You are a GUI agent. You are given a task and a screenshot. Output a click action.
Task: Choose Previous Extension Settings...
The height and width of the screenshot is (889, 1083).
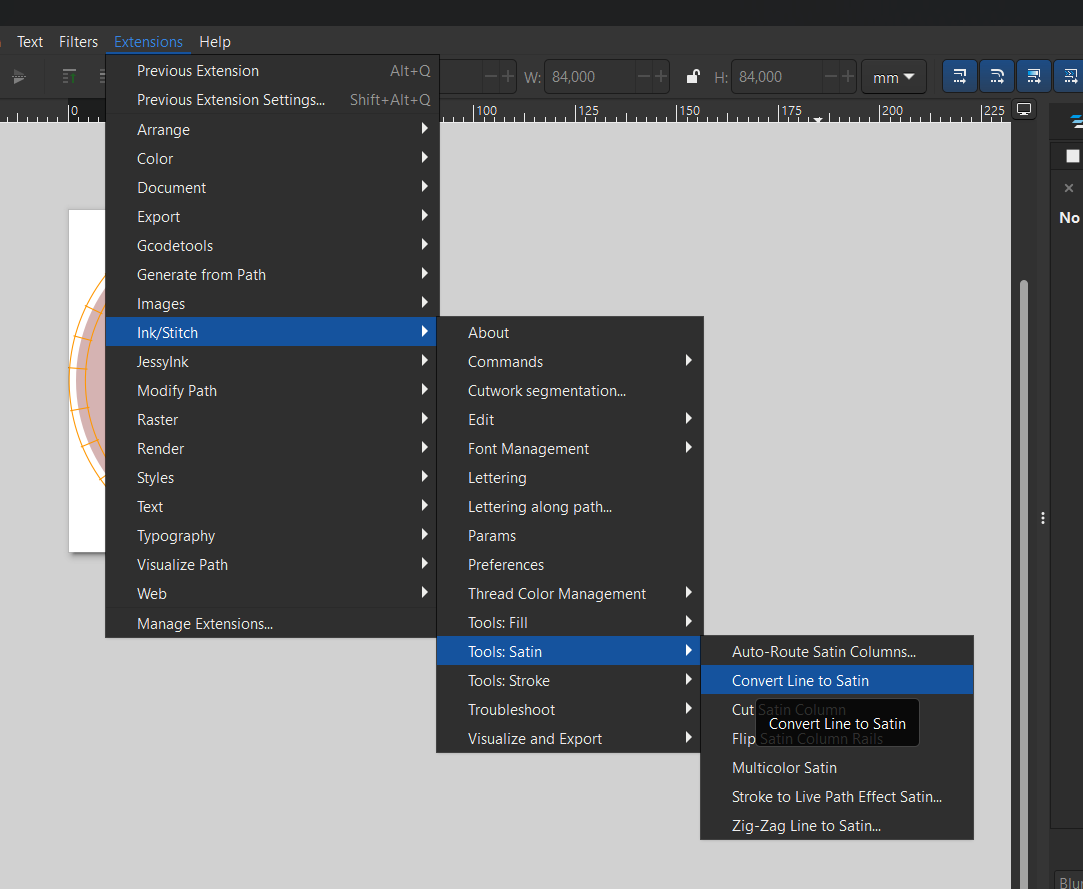272,100
